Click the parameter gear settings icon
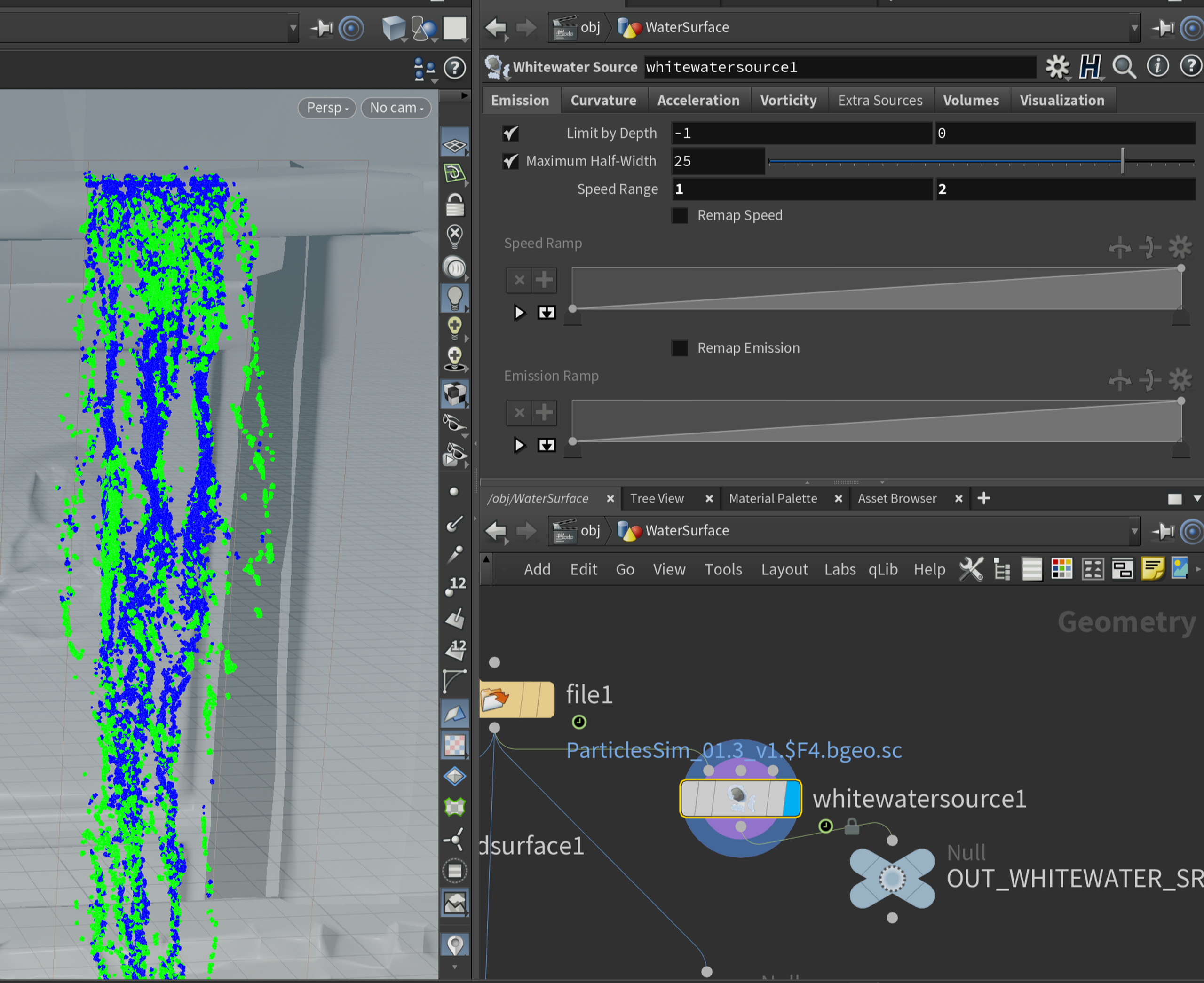Viewport: 1204px width, 983px height. point(1057,67)
